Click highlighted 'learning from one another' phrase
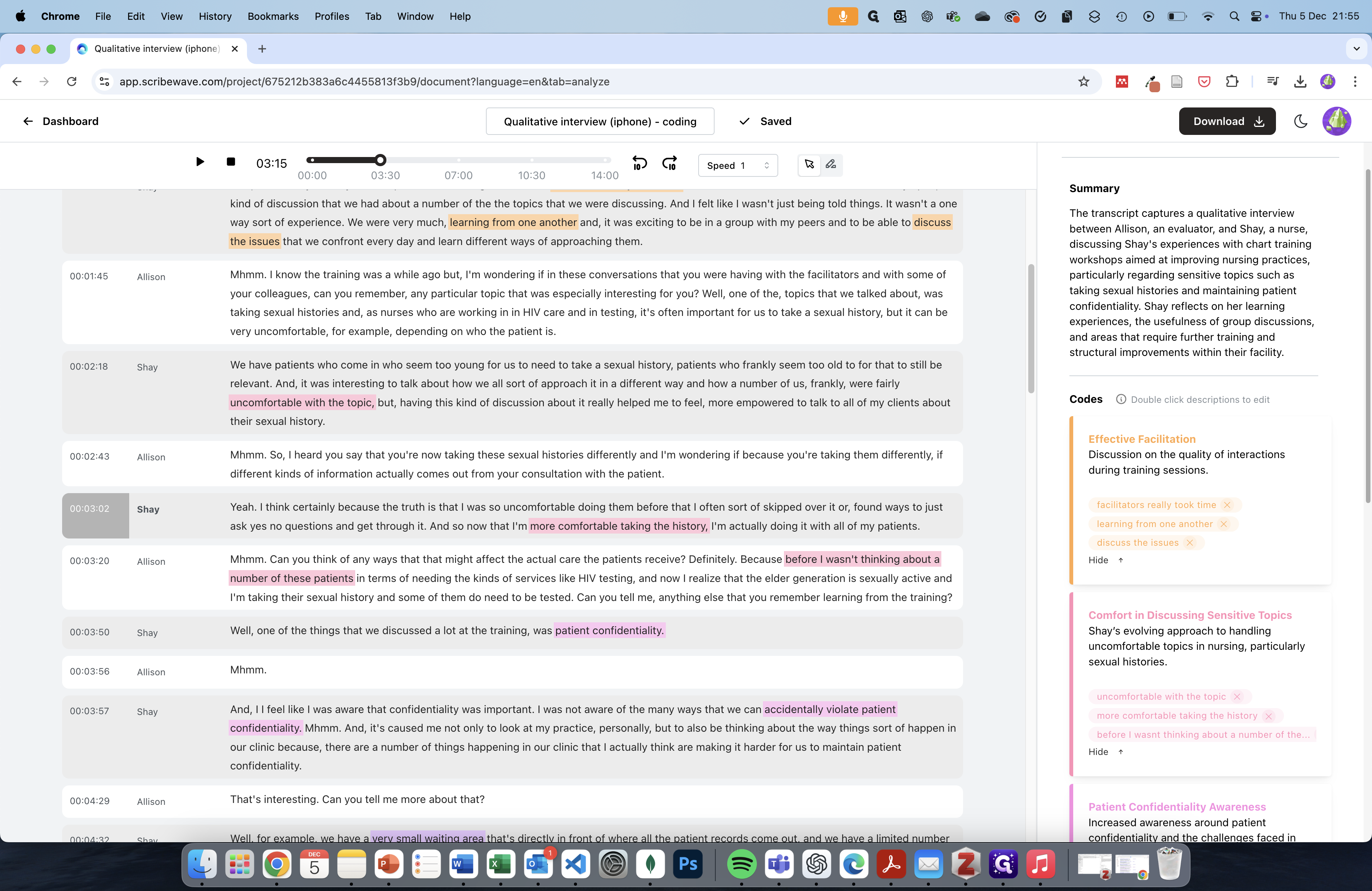The image size is (1372, 891). [513, 222]
